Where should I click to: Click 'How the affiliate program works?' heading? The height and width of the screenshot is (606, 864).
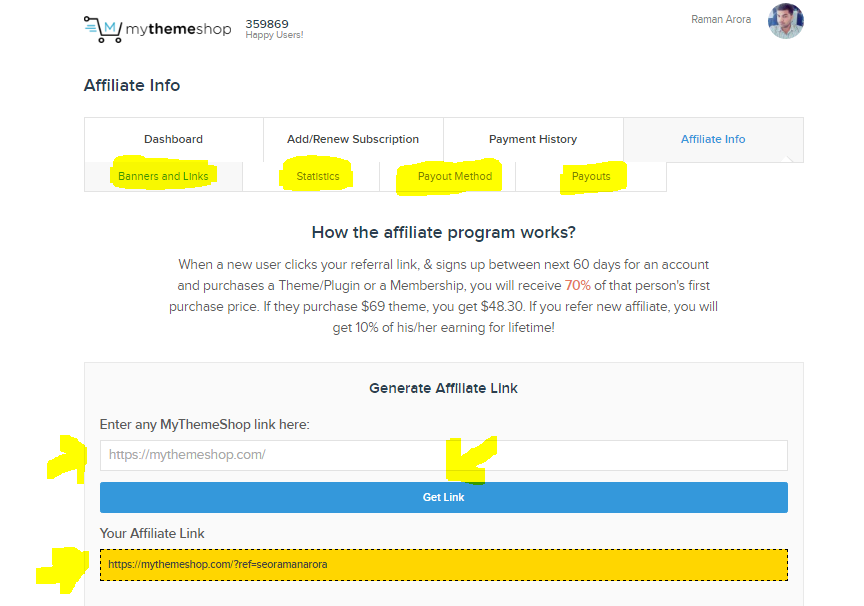(444, 232)
